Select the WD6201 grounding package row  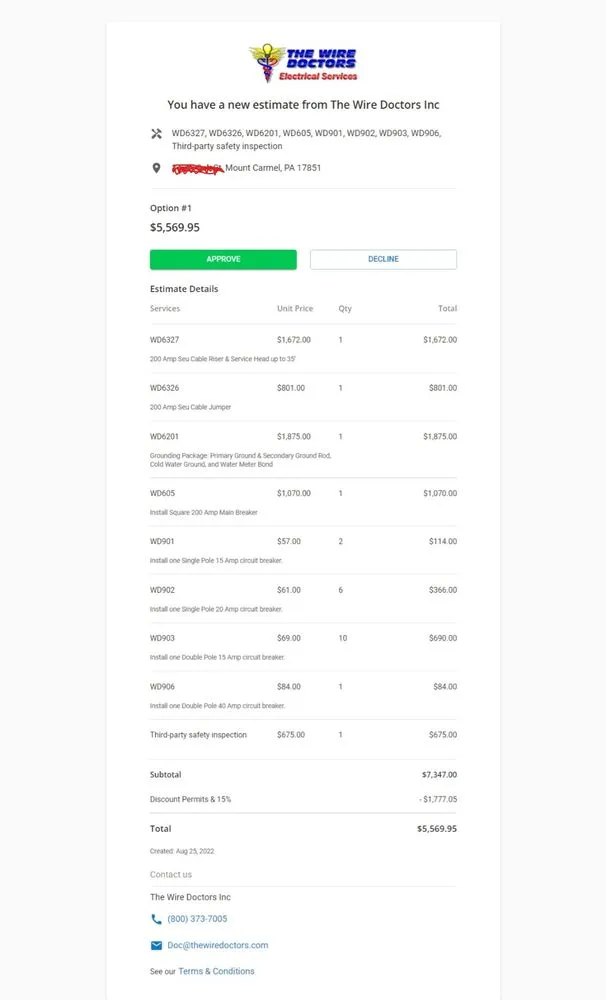coord(303,449)
